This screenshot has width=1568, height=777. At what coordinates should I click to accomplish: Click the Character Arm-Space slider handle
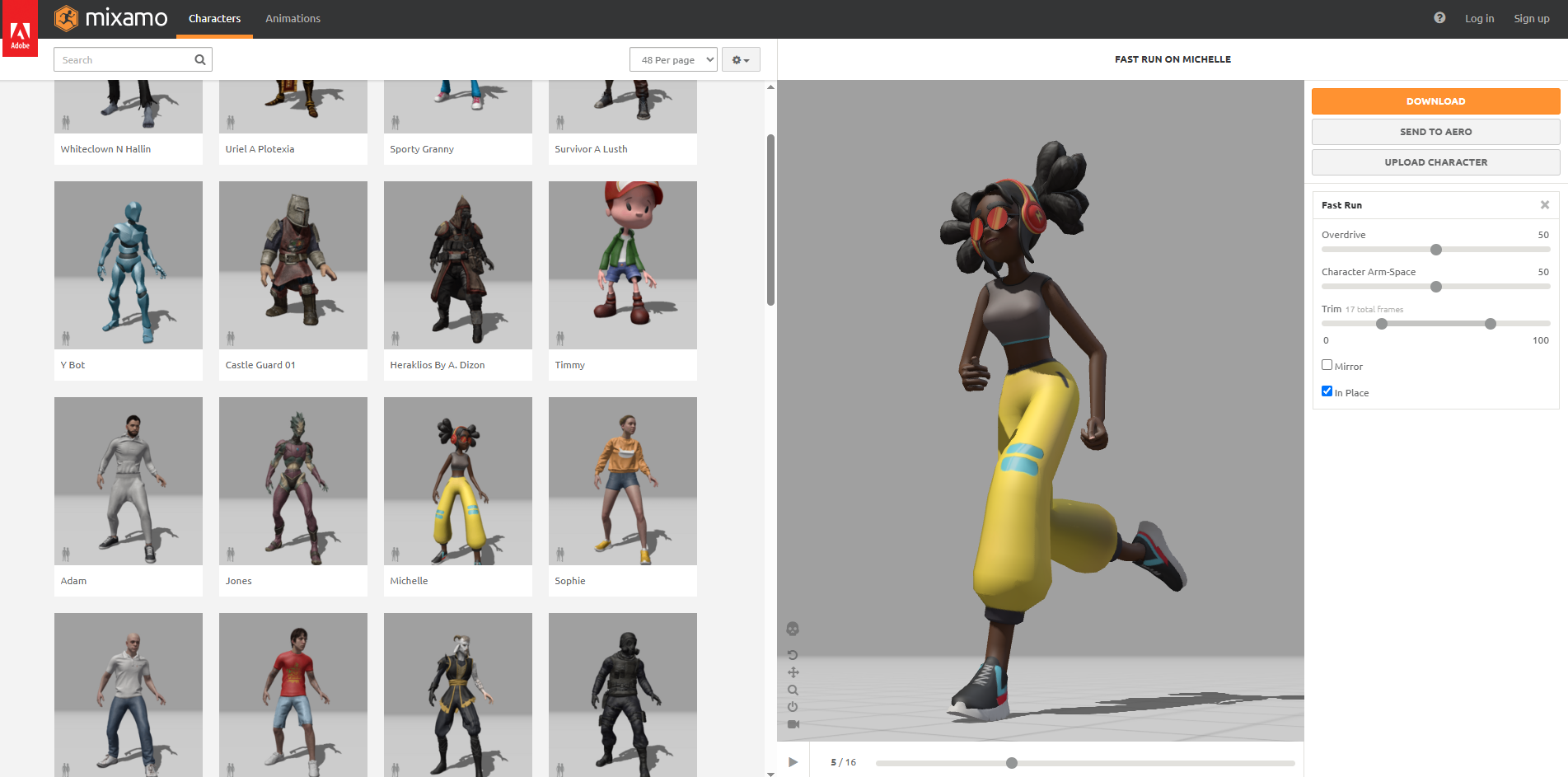click(1436, 287)
